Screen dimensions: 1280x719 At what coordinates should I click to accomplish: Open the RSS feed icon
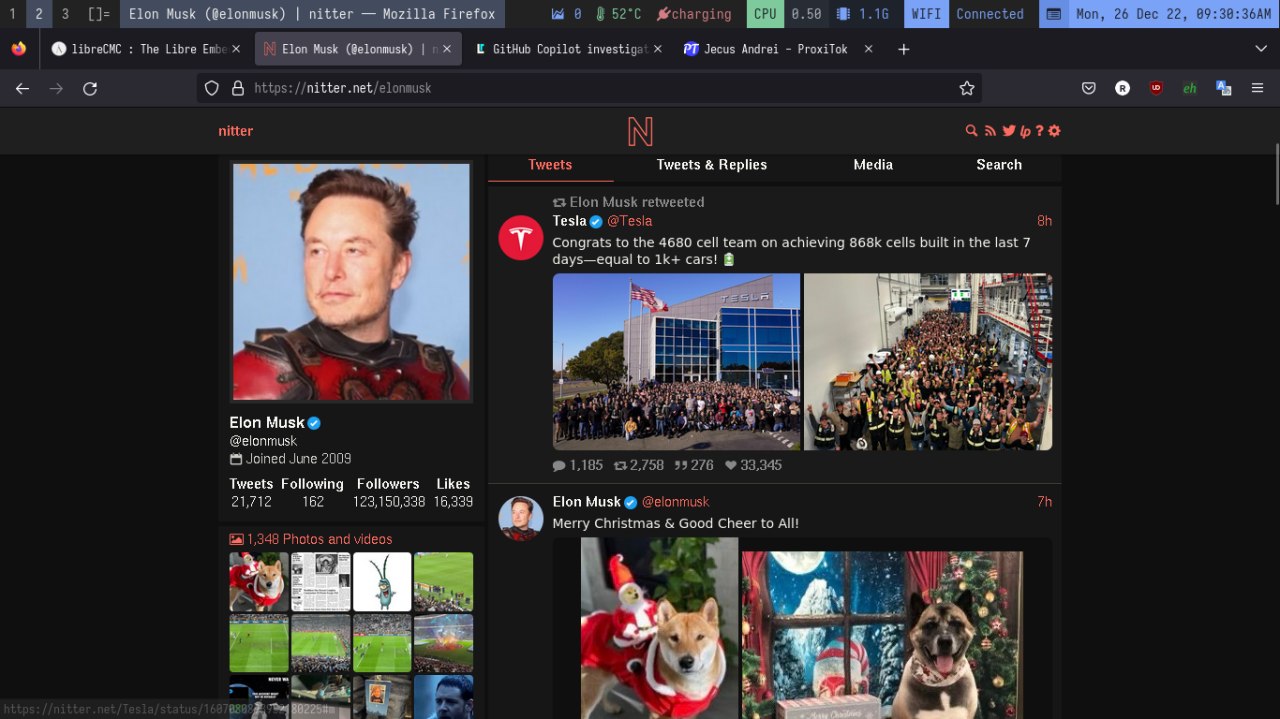(990, 131)
